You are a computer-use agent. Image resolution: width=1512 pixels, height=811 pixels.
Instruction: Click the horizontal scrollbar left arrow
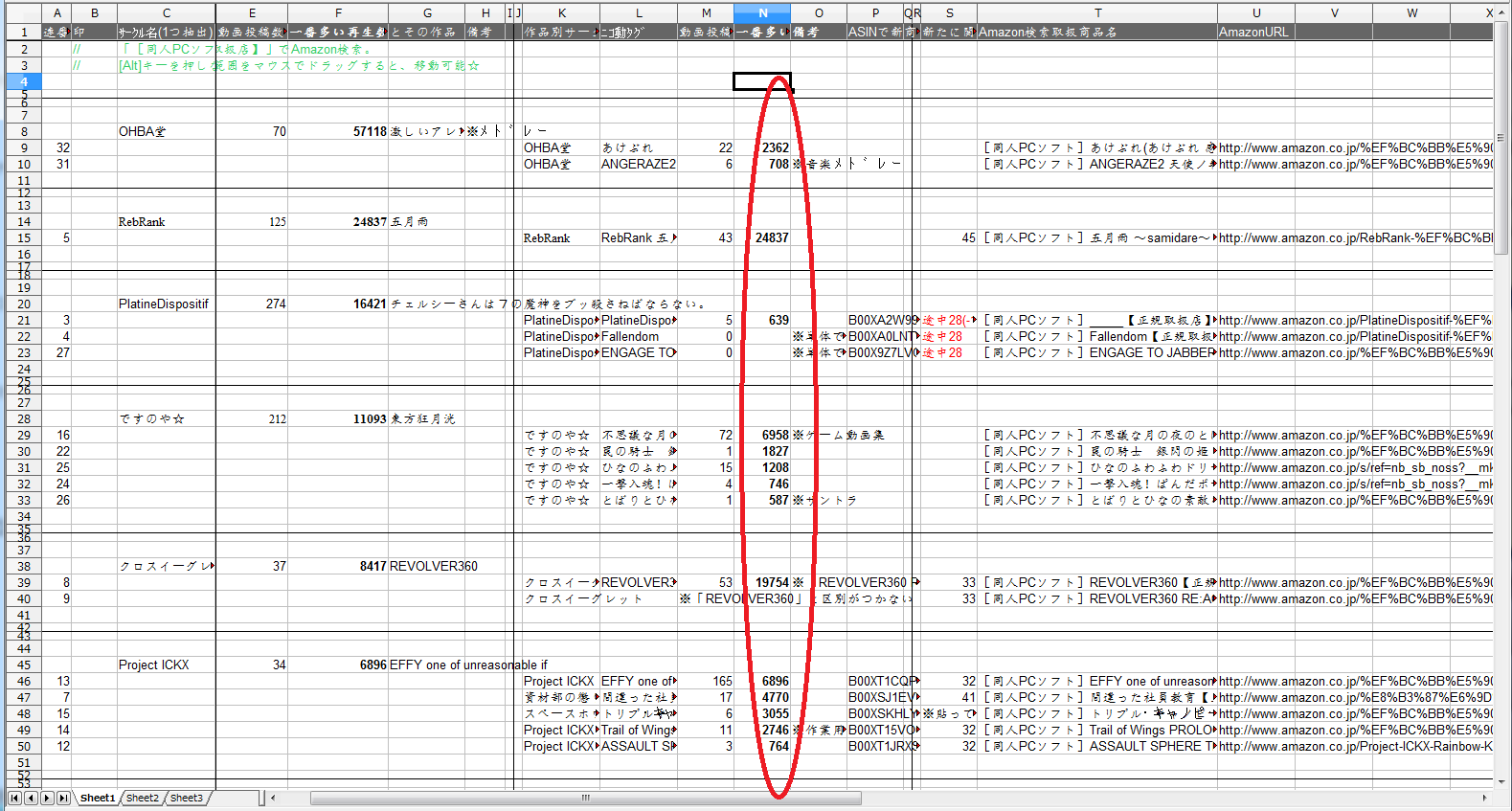[273, 798]
